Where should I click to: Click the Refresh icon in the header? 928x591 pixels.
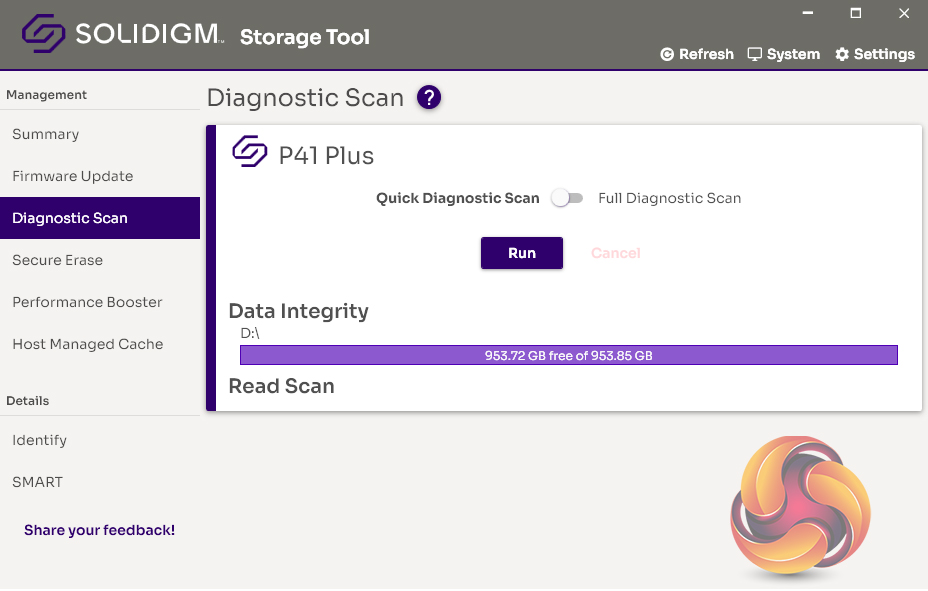[667, 55]
